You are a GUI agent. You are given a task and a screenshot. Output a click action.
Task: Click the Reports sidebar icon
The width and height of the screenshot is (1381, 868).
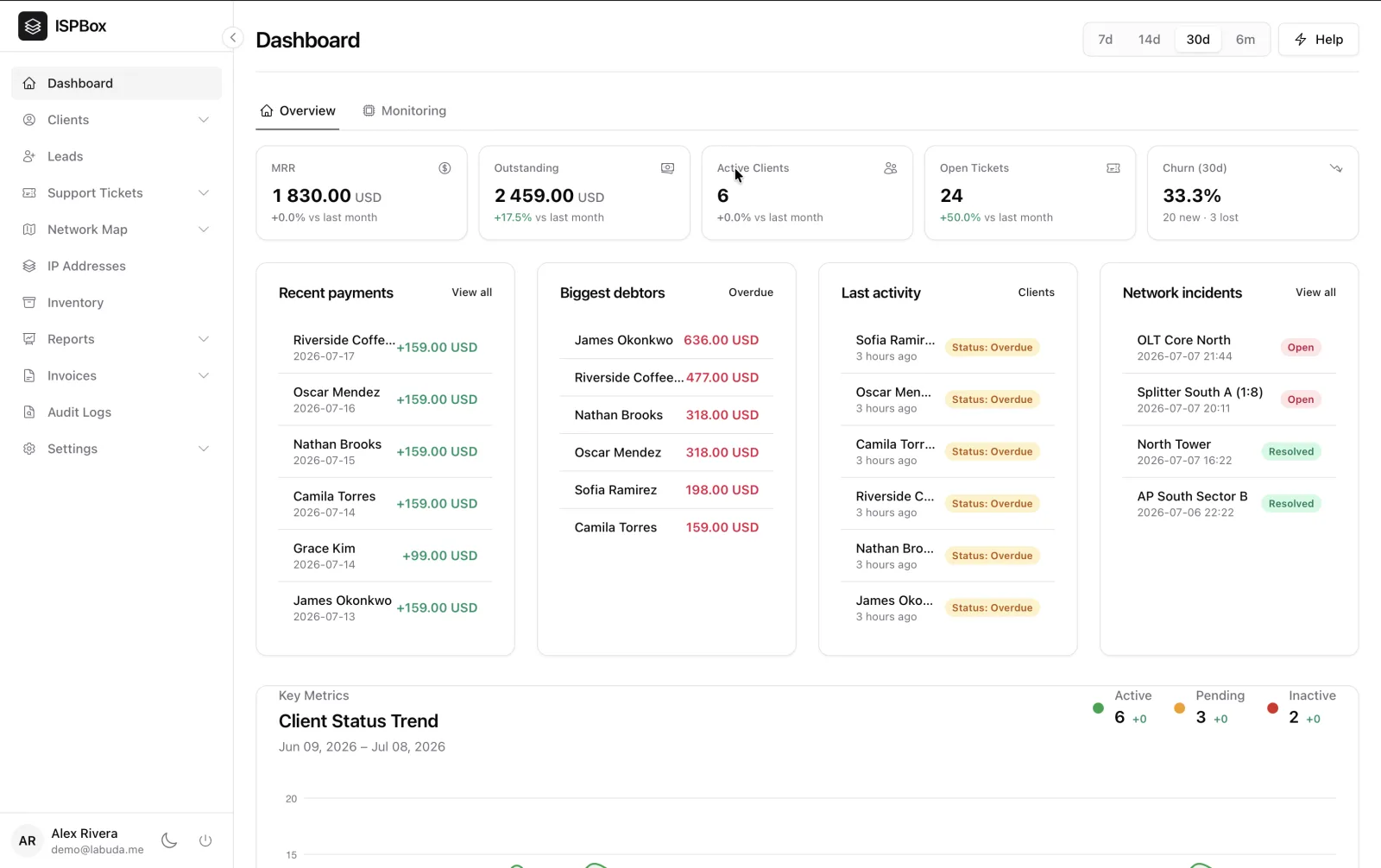pyautogui.click(x=29, y=339)
